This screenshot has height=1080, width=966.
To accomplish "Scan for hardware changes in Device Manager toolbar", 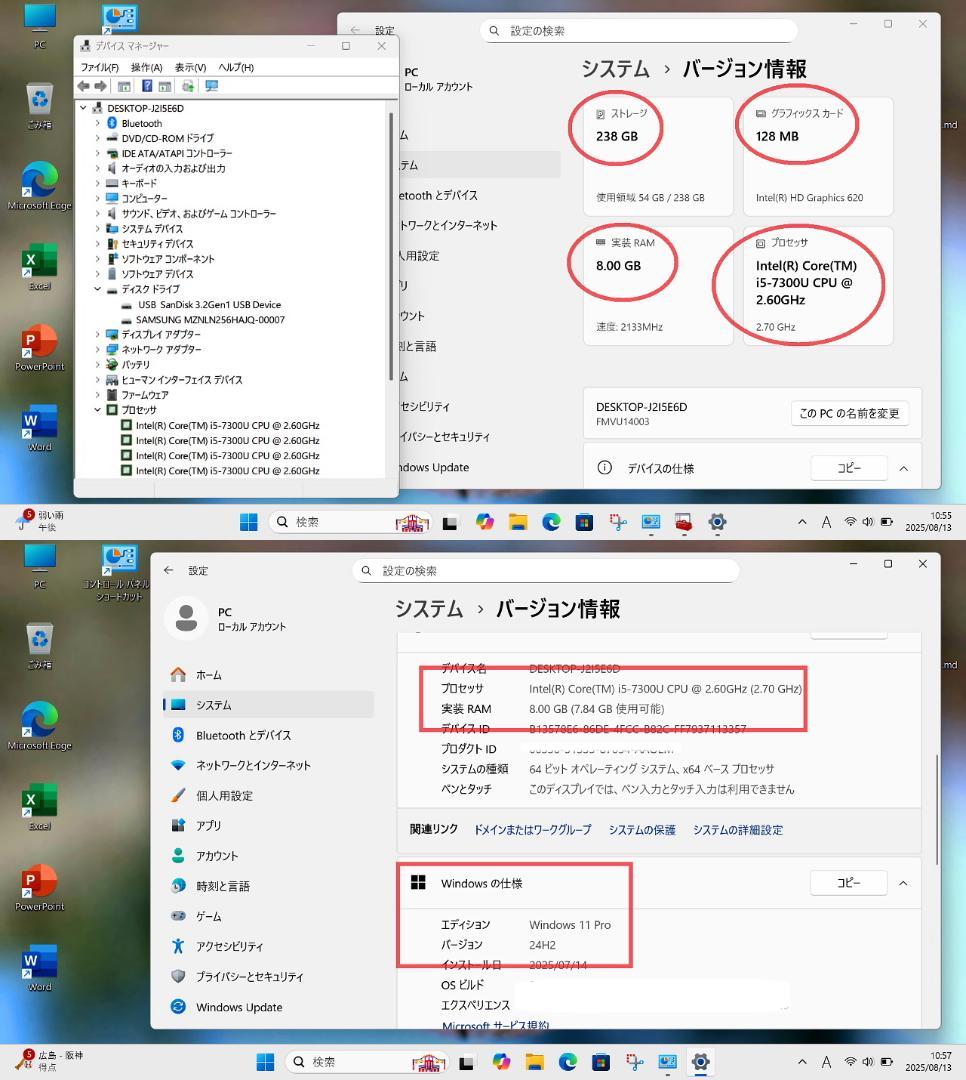I will click(186, 86).
